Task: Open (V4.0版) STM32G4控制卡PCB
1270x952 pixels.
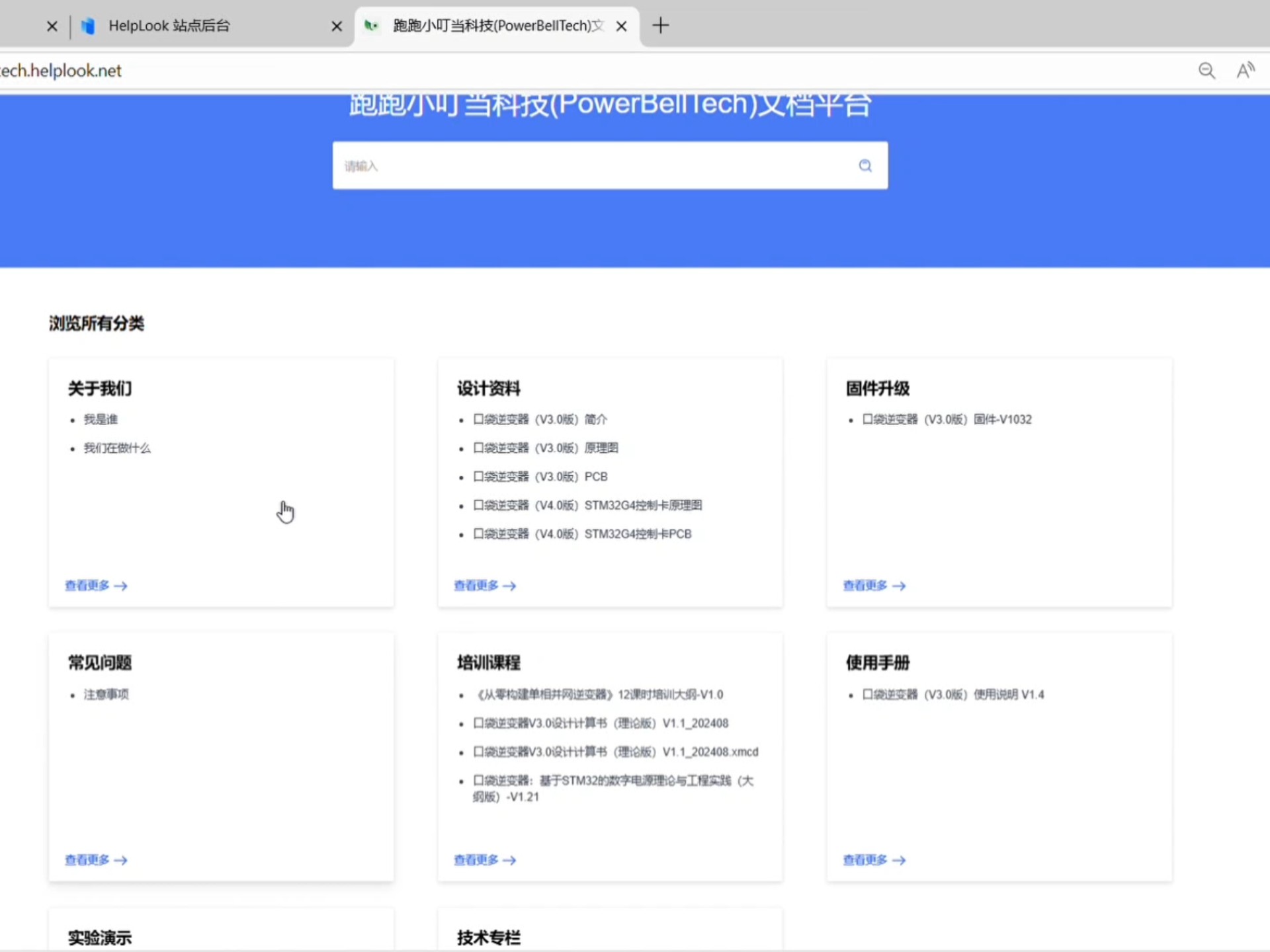Action: (x=582, y=534)
